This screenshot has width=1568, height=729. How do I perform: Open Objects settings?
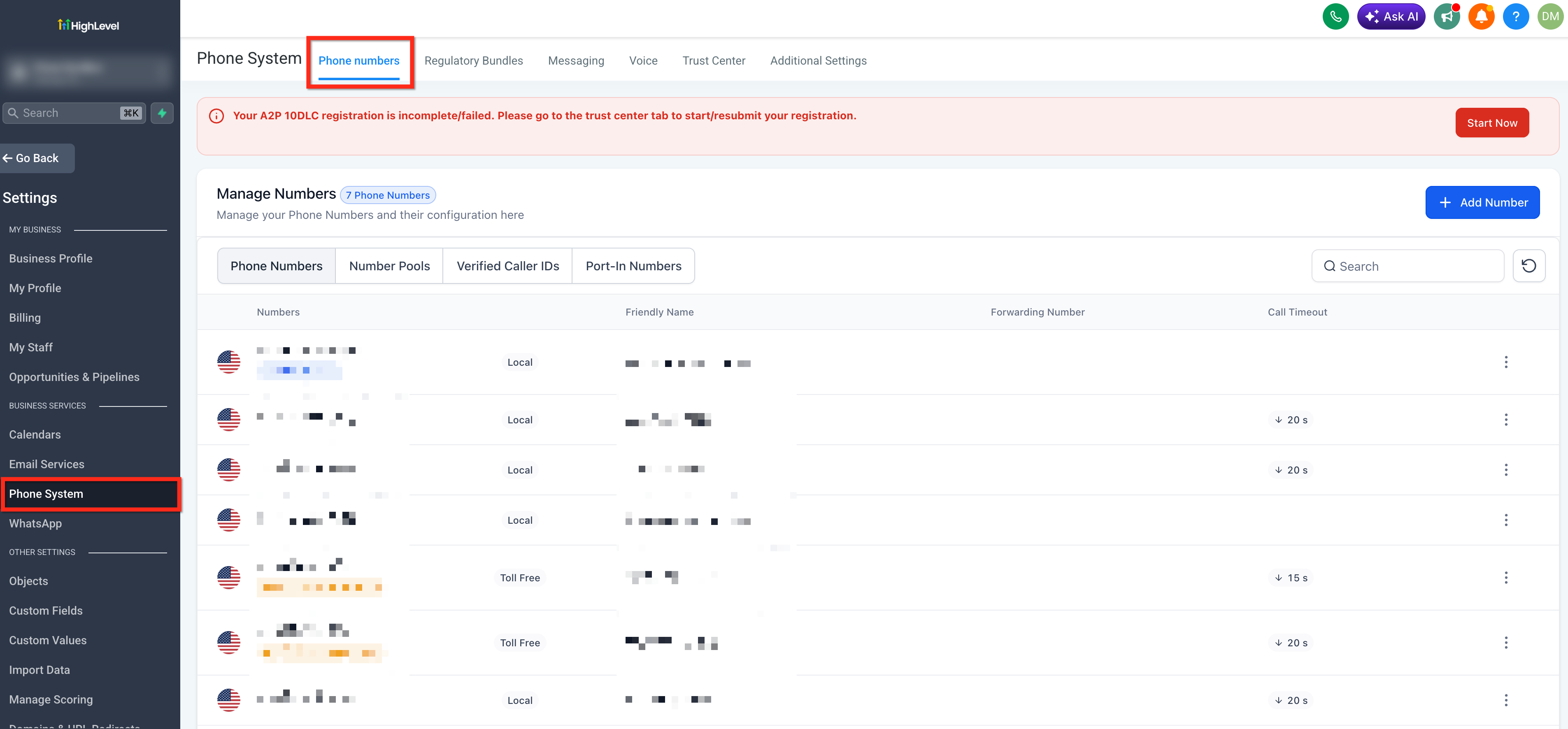[28, 581]
